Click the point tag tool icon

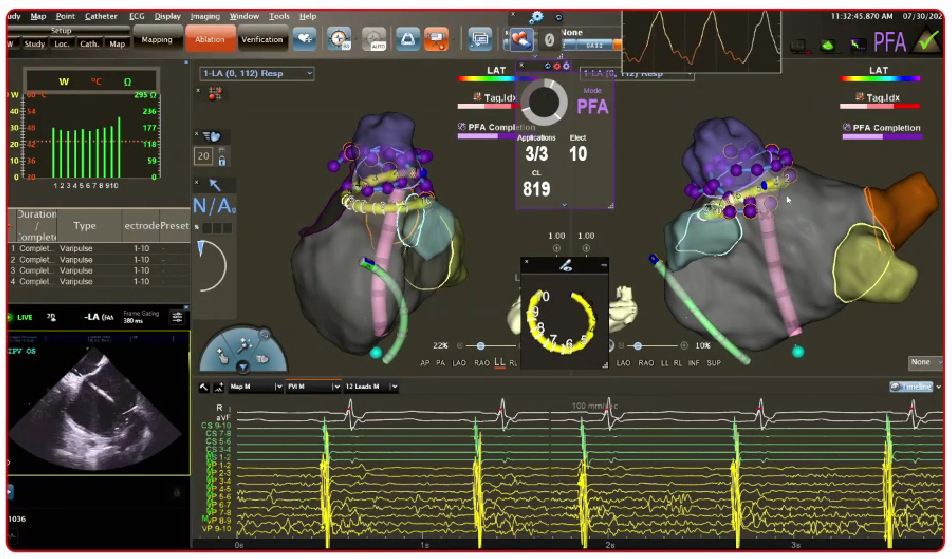tap(215, 92)
